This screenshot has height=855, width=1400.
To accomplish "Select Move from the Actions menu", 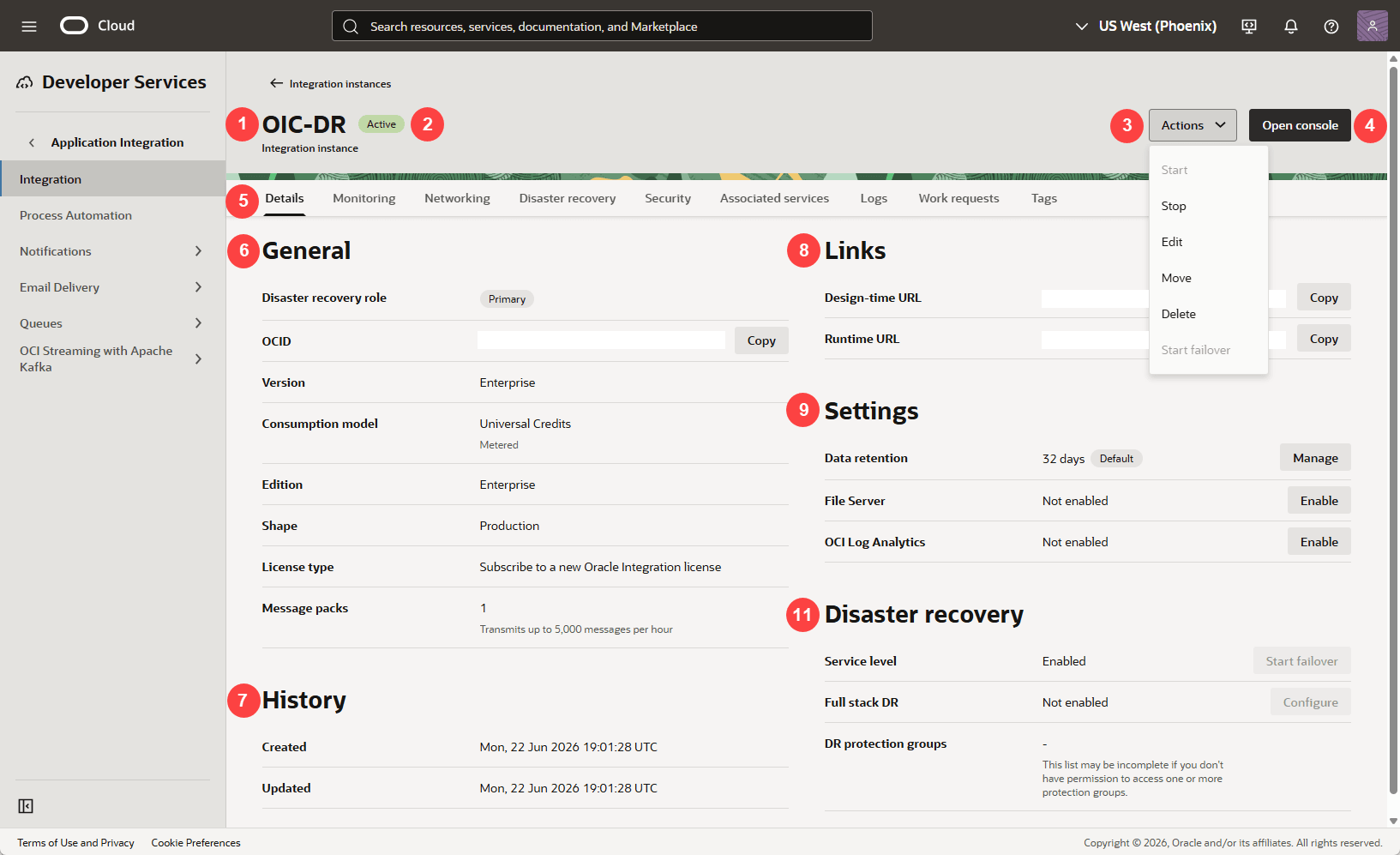I will pos(1208,278).
